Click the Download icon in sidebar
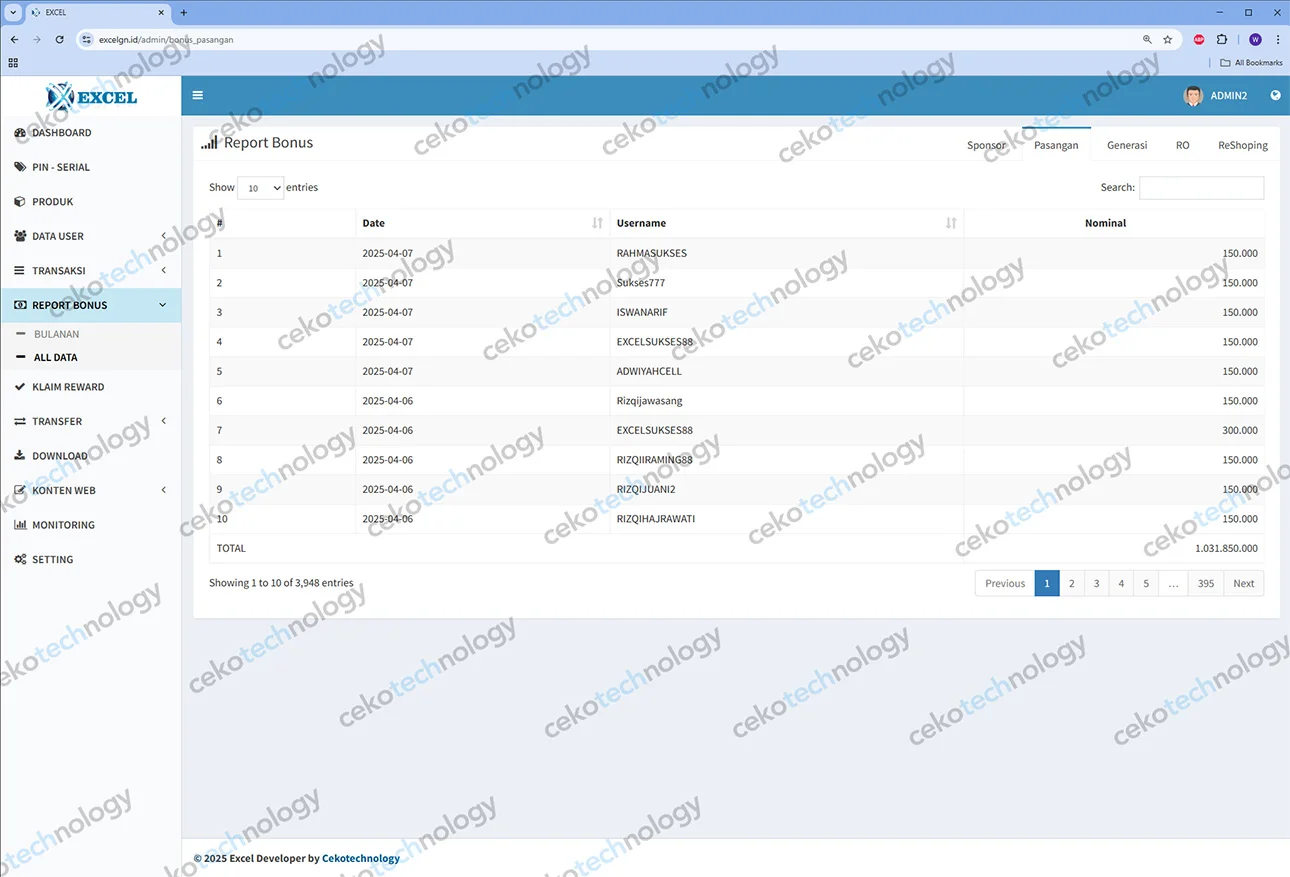Image resolution: width=1290 pixels, height=877 pixels. pyautogui.click(x=20, y=456)
